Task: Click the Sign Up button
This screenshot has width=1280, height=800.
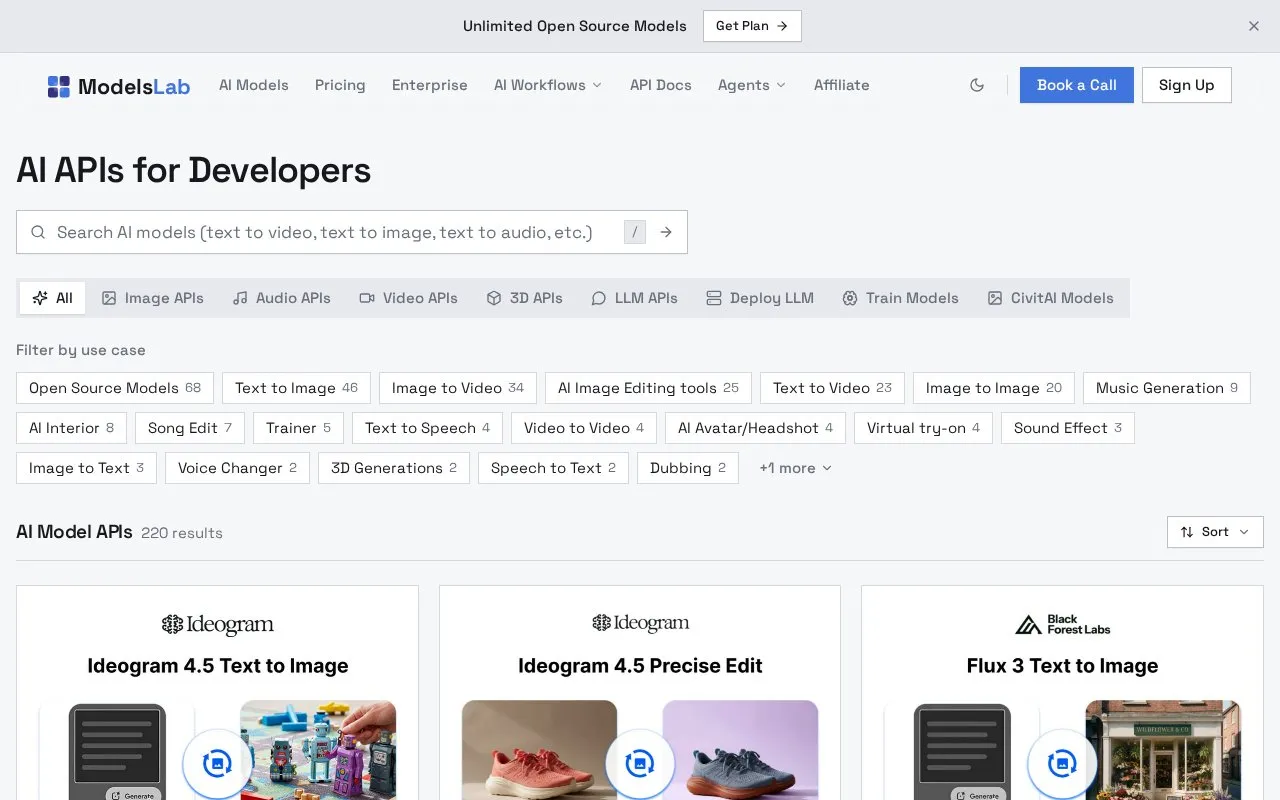Action: [x=1186, y=85]
